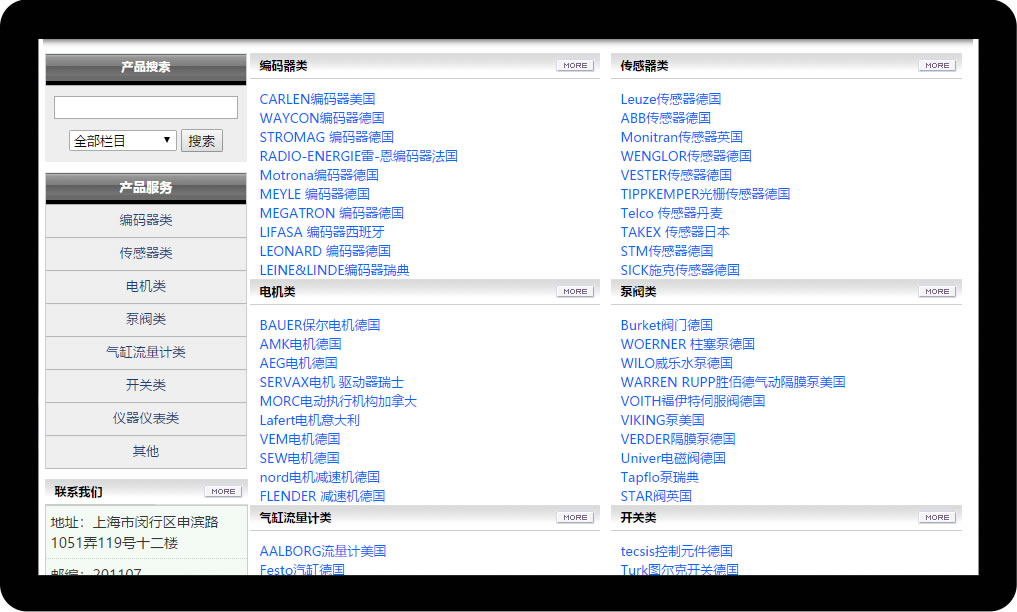Open the 全部栏目 category dropdown
Image resolution: width=1017 pixels, height=612 pixels.
point(123,141)
